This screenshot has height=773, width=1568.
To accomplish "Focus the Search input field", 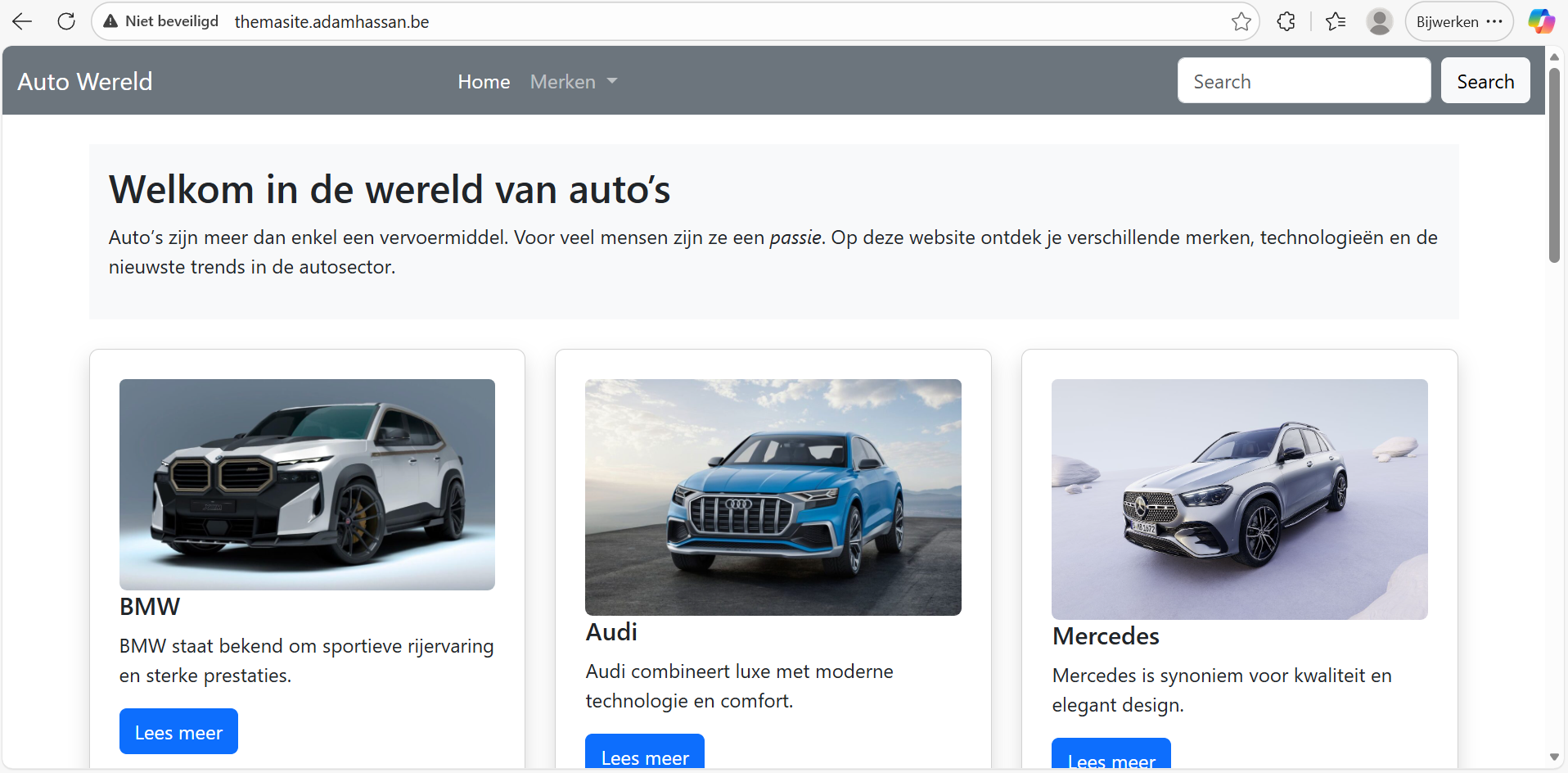I will click(x=1304, y=81).
